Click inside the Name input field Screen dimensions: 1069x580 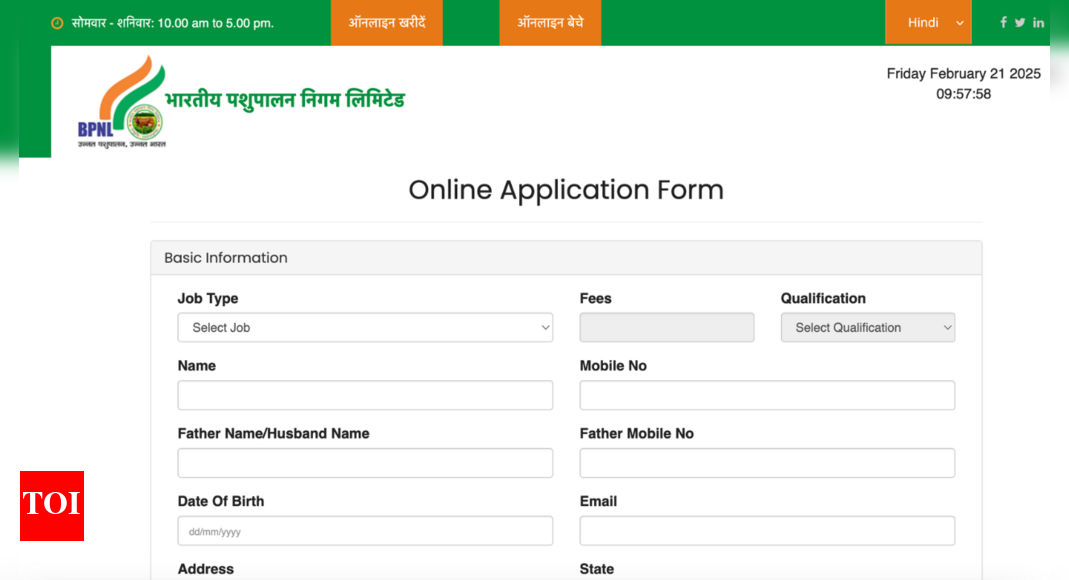(x=365, y=395)
